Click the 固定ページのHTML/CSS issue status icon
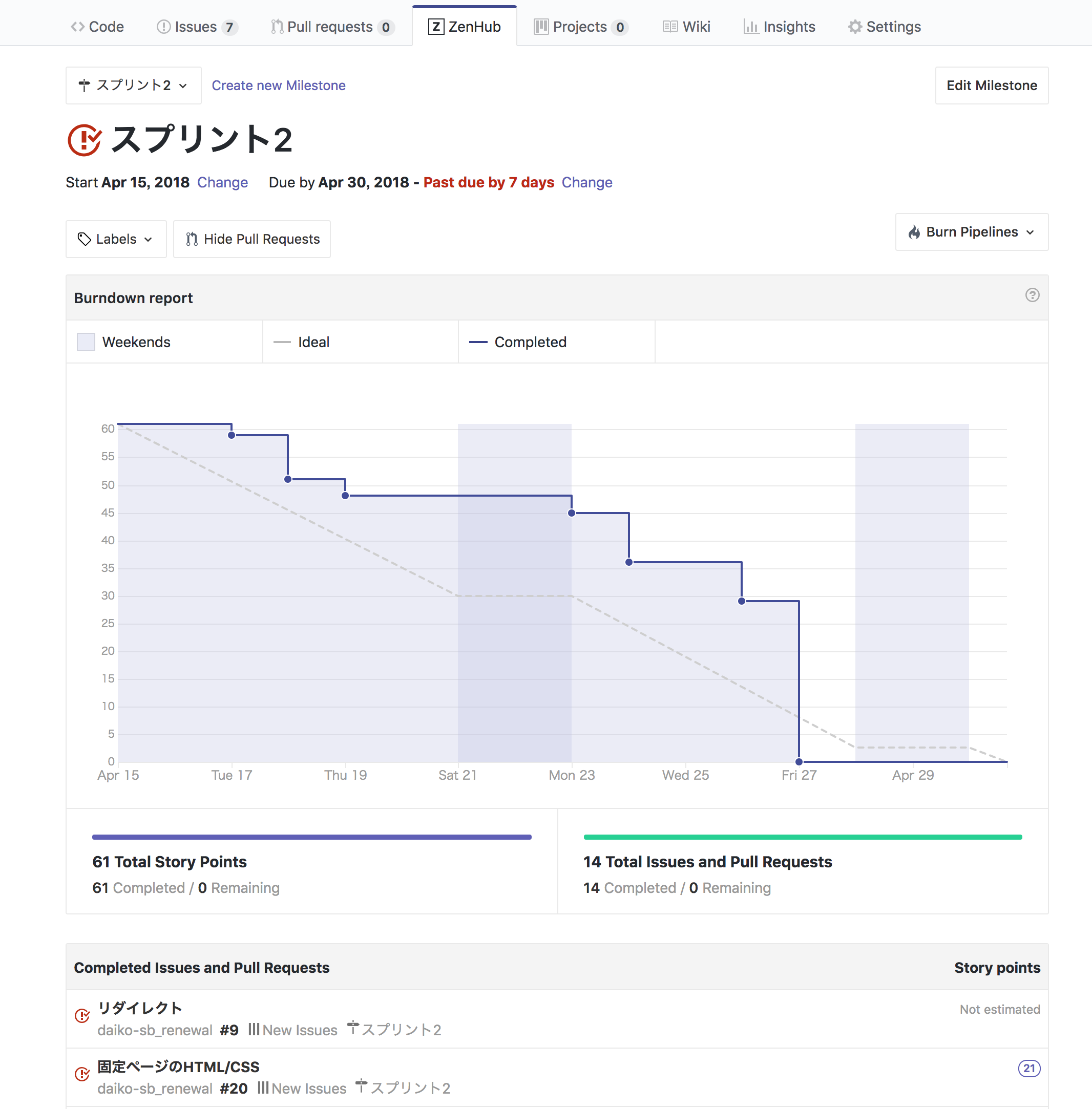The image size is (1092, 1109). click(x=82, y=1074)
